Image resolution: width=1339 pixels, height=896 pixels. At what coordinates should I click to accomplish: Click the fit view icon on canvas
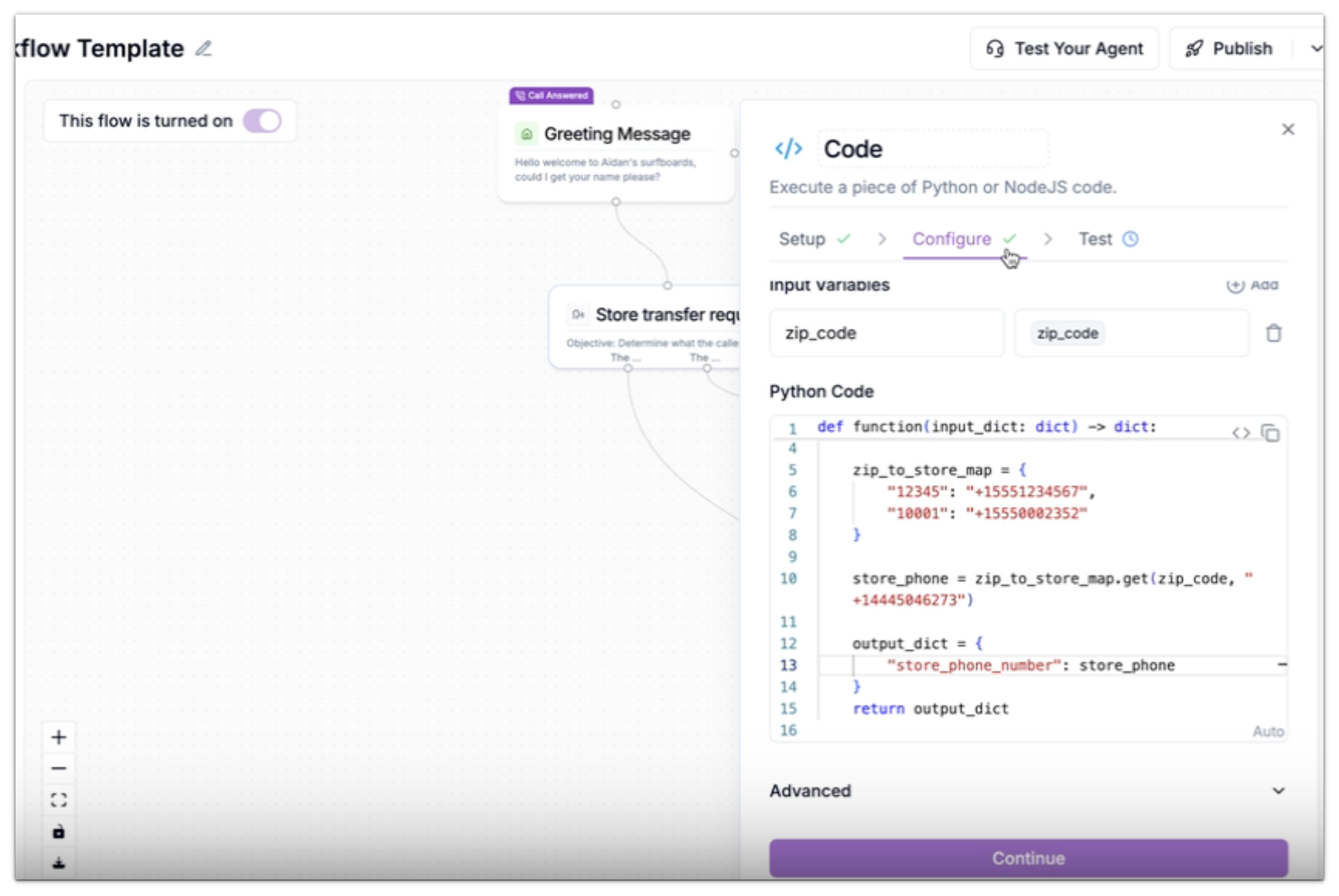point(58,800)
